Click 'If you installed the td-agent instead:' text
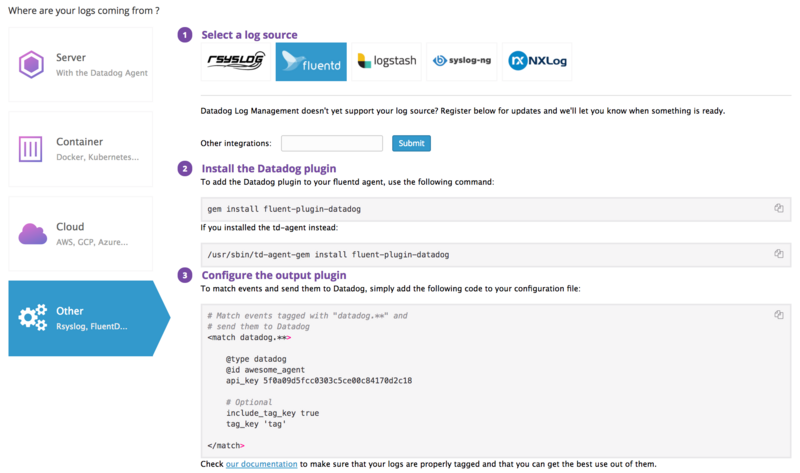 pyautogui.click(x=269, y=228)
